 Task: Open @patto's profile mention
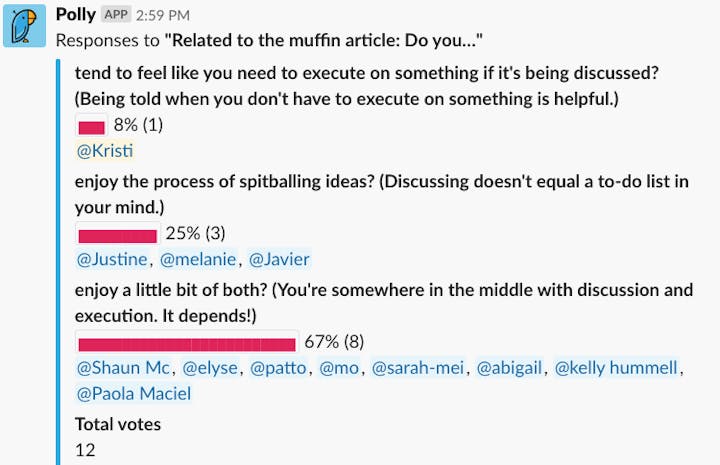279,368
